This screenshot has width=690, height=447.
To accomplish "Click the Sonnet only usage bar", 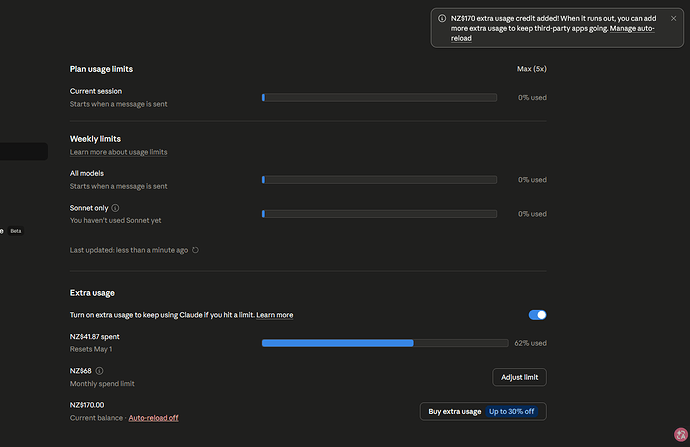I will tap(379, 214).
